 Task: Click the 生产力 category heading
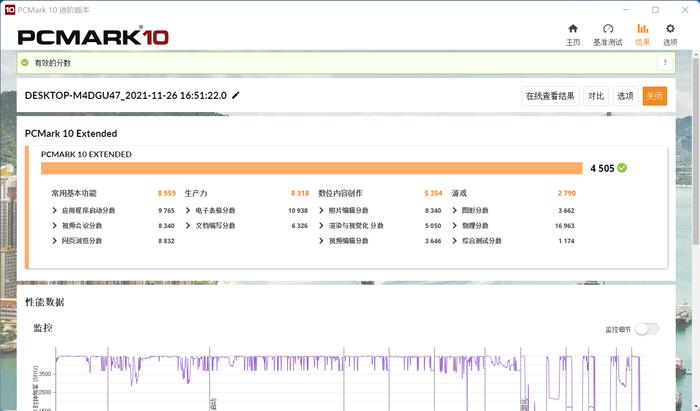pos(196,193)
